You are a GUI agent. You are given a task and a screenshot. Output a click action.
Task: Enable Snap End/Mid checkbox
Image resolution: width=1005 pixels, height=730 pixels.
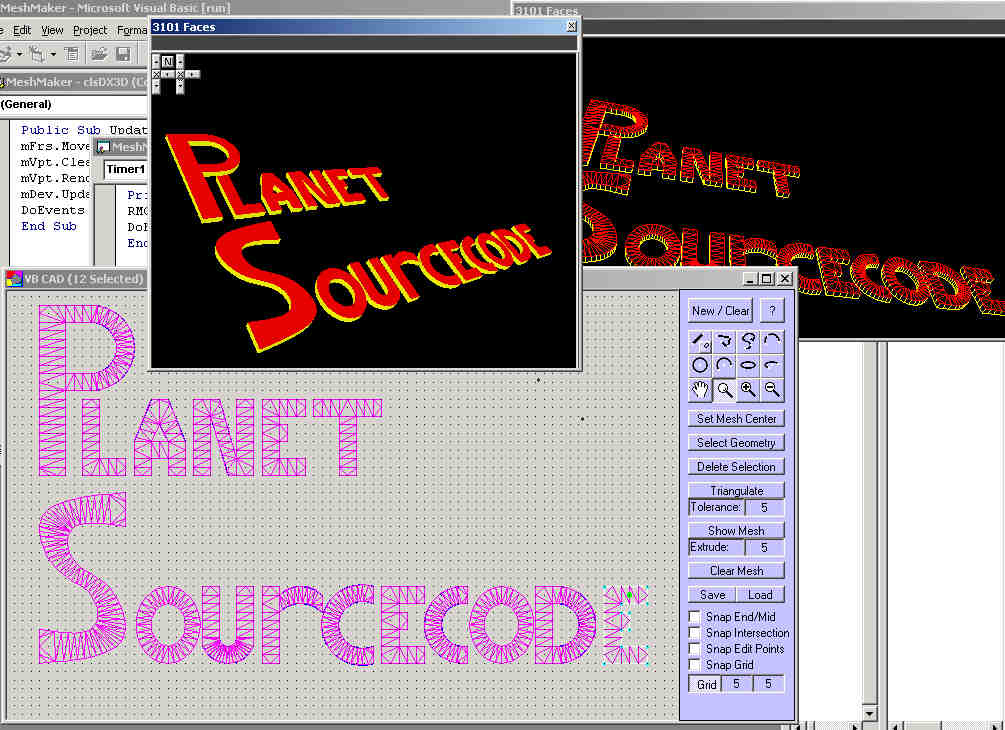coord(695,617)
